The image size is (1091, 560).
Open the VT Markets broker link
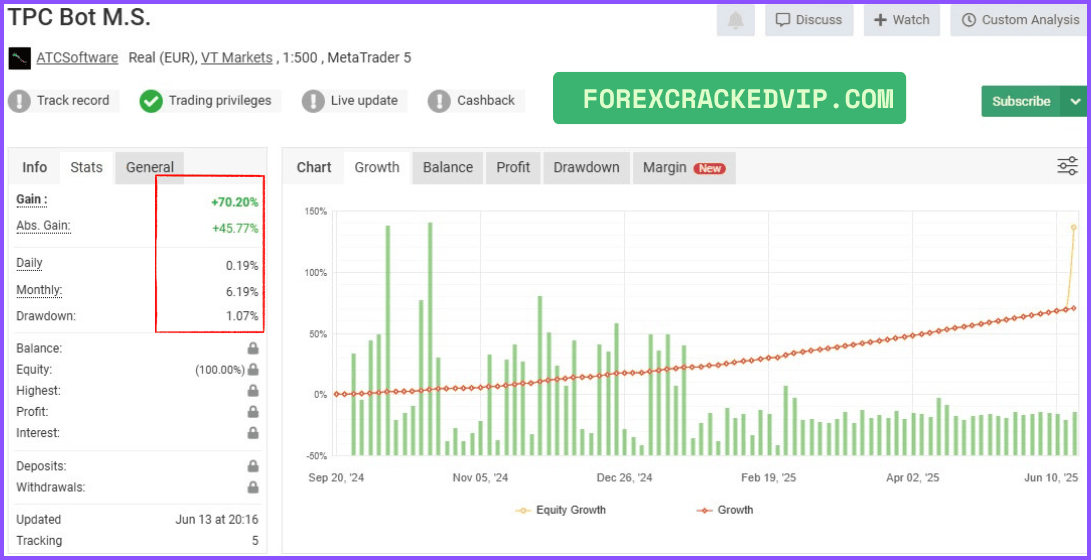(x=237, y=58)
